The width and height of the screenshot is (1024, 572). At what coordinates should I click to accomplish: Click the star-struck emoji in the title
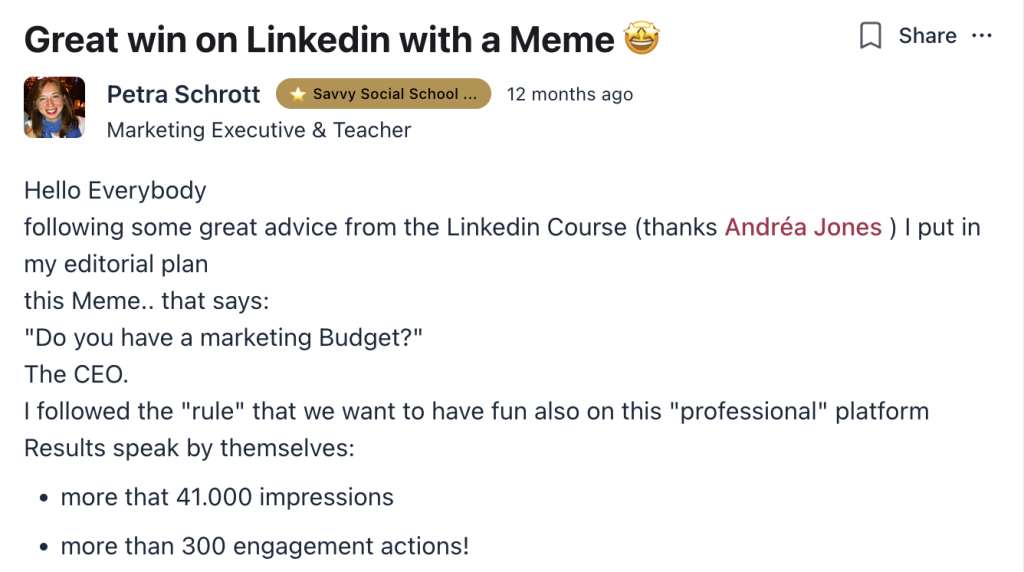pyautogui.click(x=641, y=39)
